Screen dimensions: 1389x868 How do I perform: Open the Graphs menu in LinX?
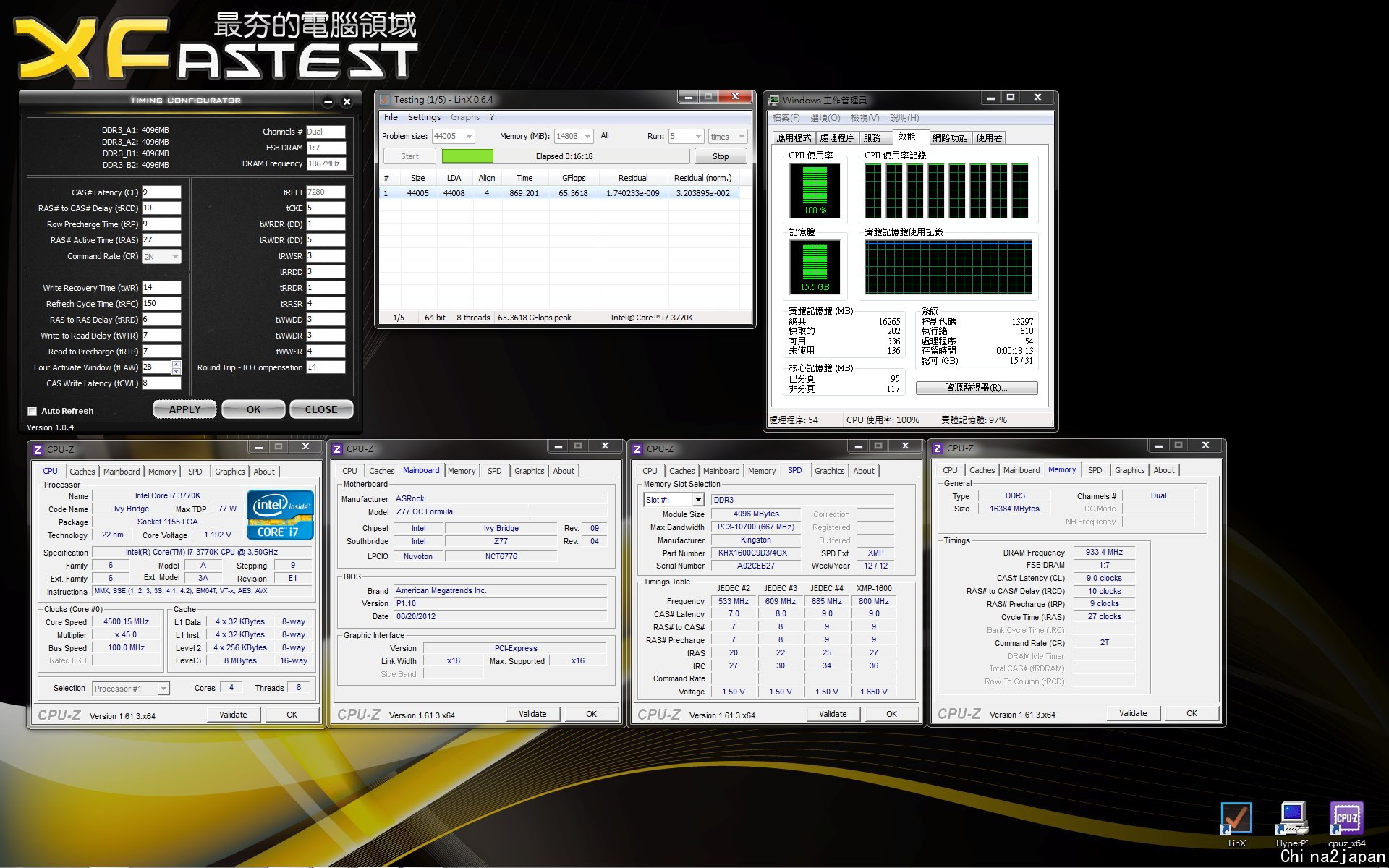click(464, 117)
